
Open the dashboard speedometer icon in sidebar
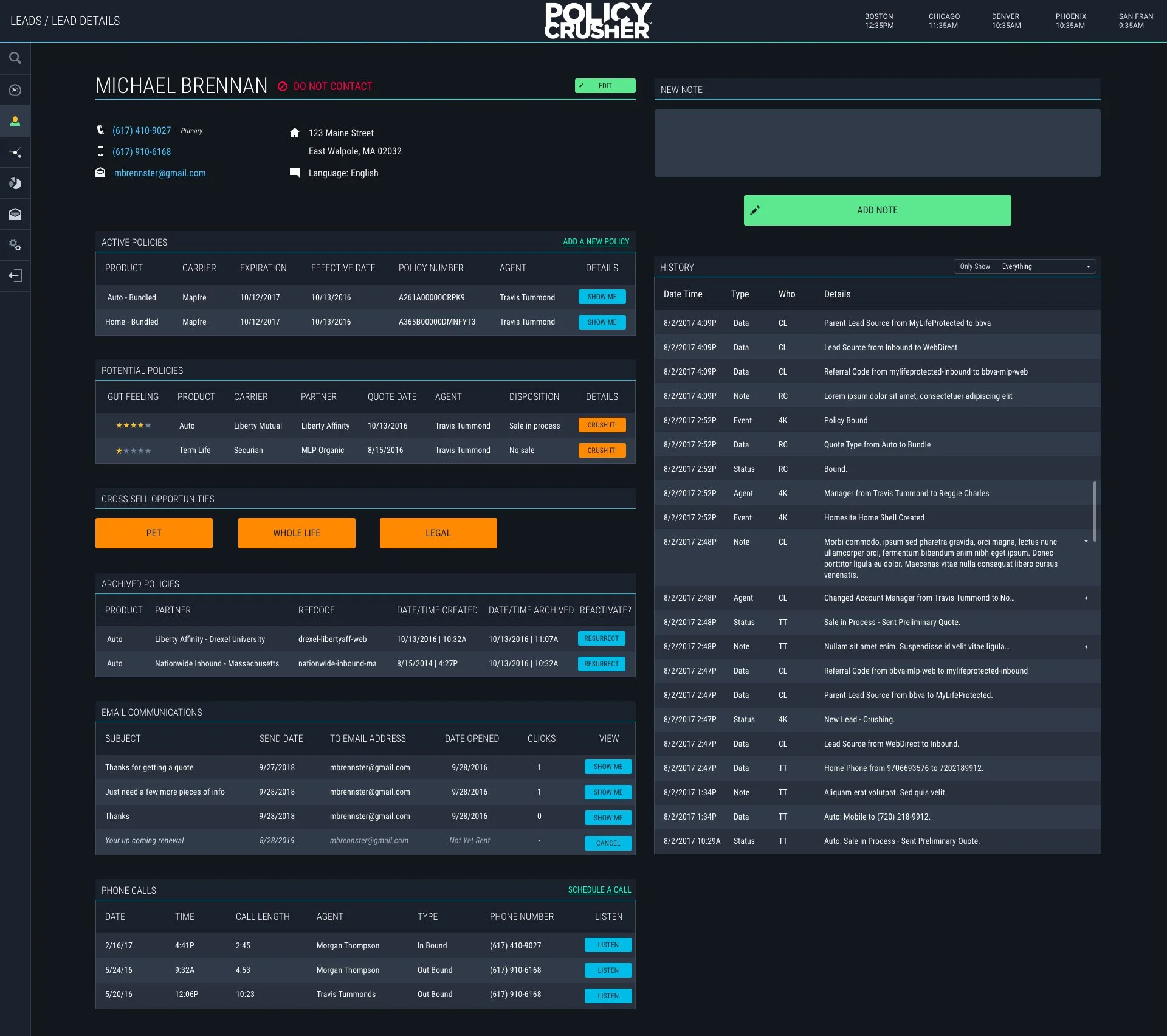(x=15, y=89)
